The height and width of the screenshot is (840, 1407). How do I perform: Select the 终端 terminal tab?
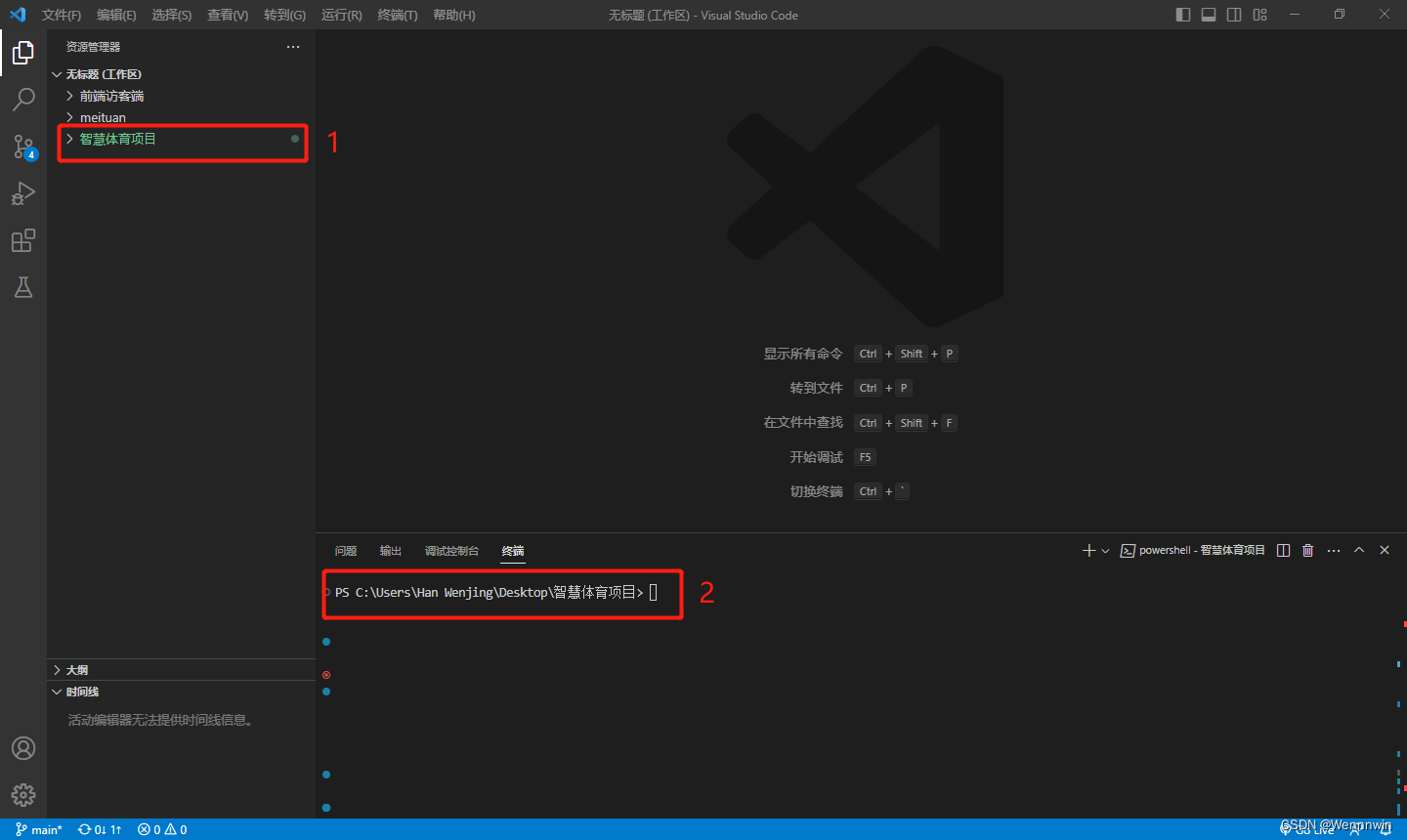pos(513,551)
